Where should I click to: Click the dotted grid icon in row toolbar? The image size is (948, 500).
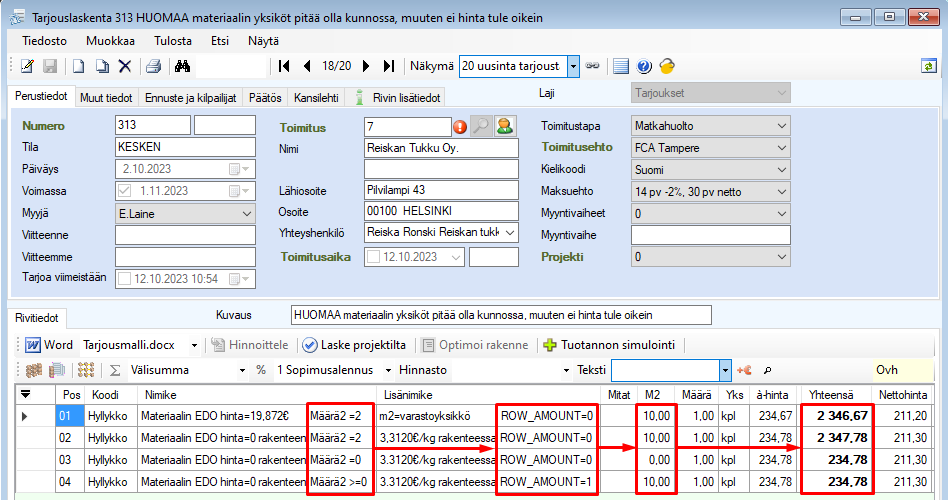86,370
